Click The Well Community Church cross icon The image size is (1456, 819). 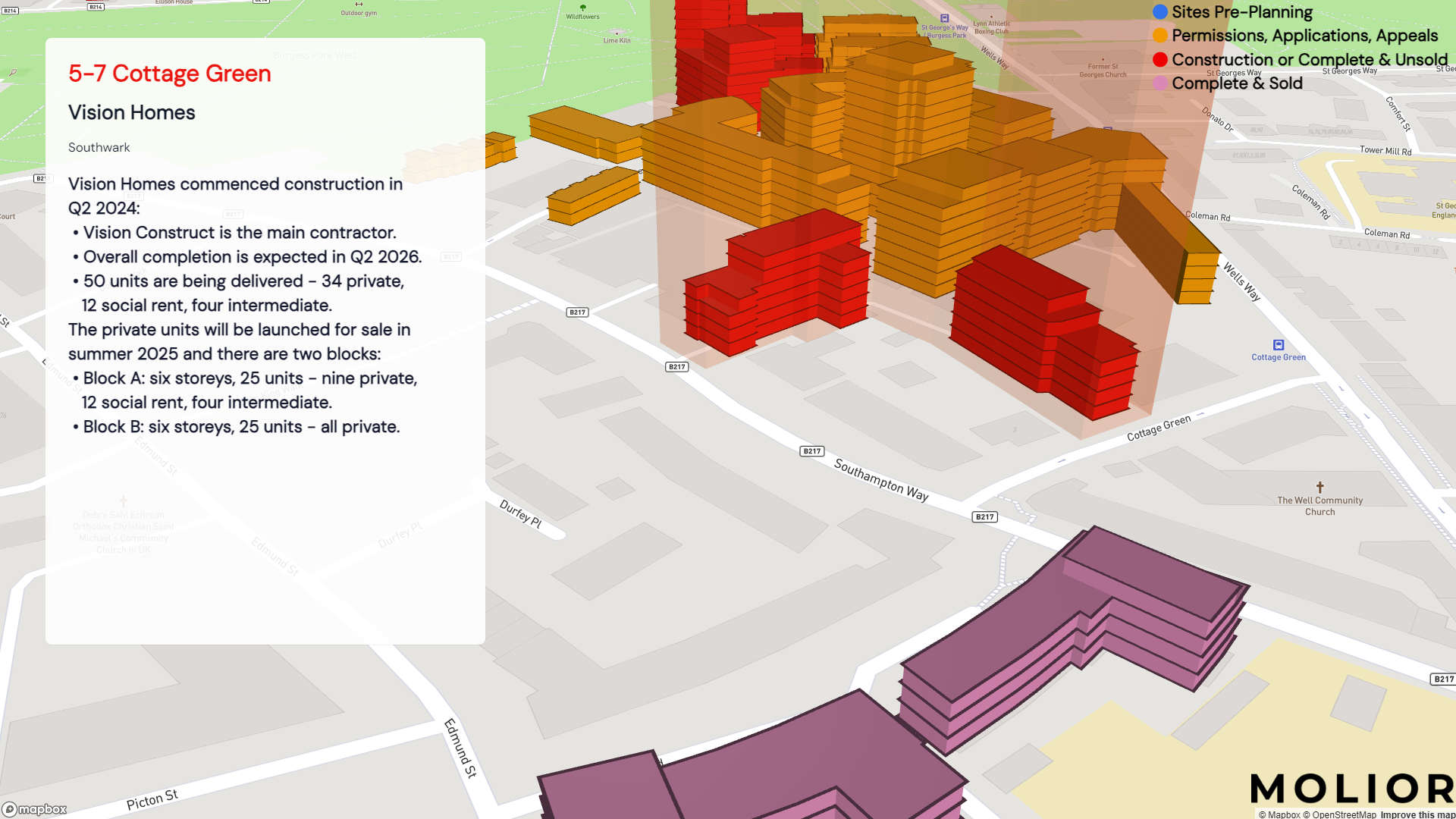1319,487
